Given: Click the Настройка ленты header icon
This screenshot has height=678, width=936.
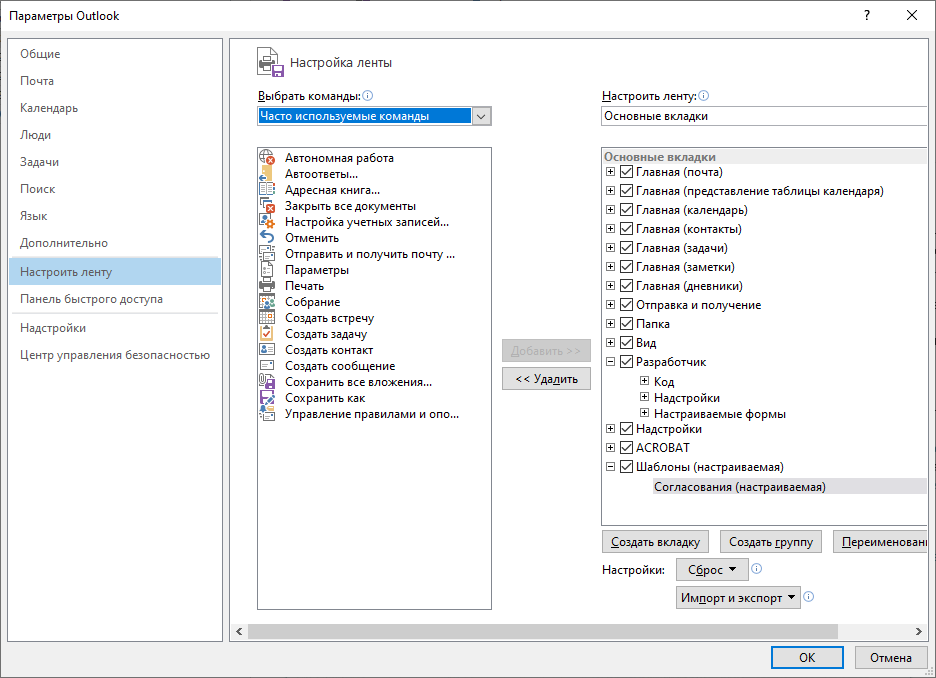Looking at the screenshot, I should click(x=270, y=62).
